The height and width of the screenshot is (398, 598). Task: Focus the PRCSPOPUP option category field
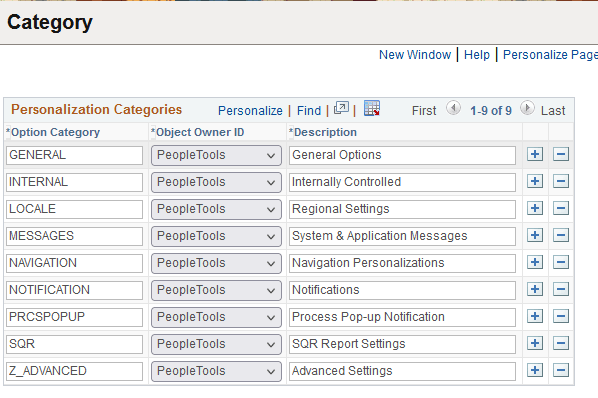coord(74,317)
